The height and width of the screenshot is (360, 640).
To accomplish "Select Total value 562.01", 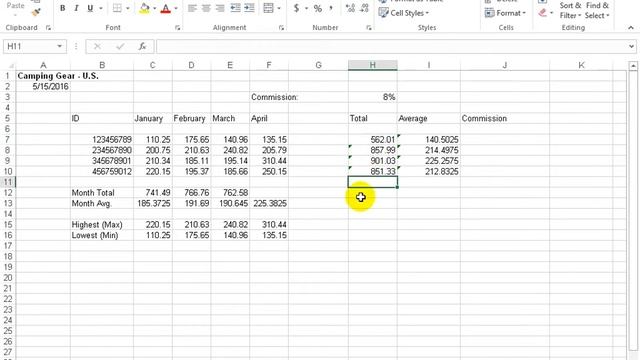I will 373,140.
